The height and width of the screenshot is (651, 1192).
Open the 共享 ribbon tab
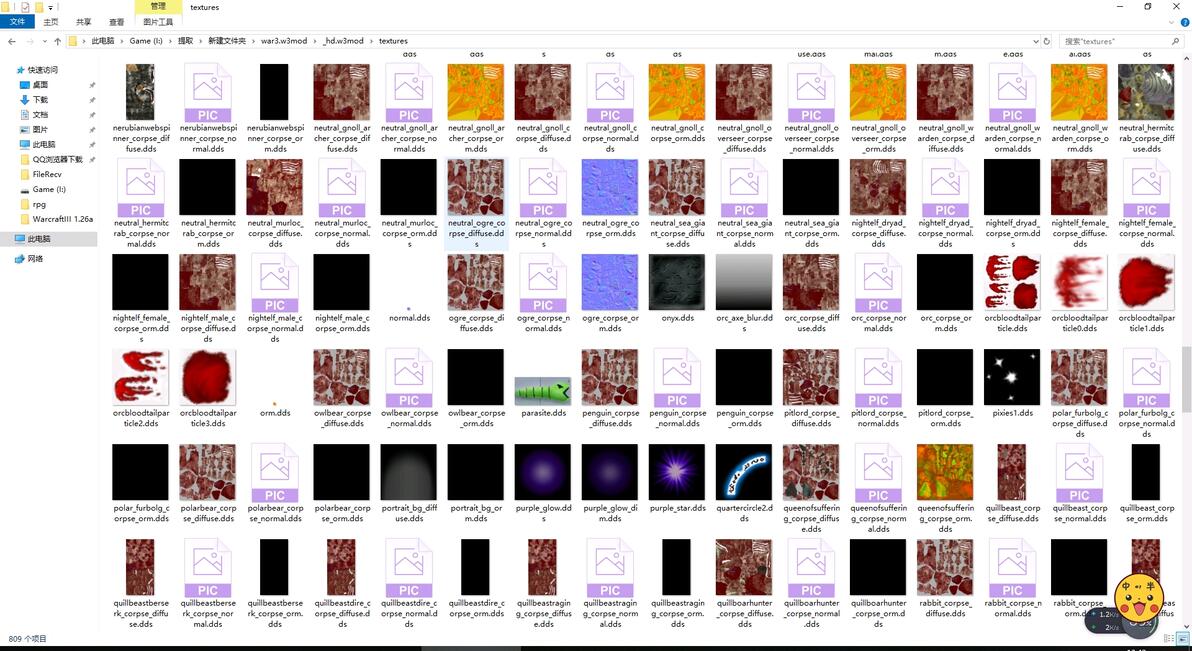84,22
